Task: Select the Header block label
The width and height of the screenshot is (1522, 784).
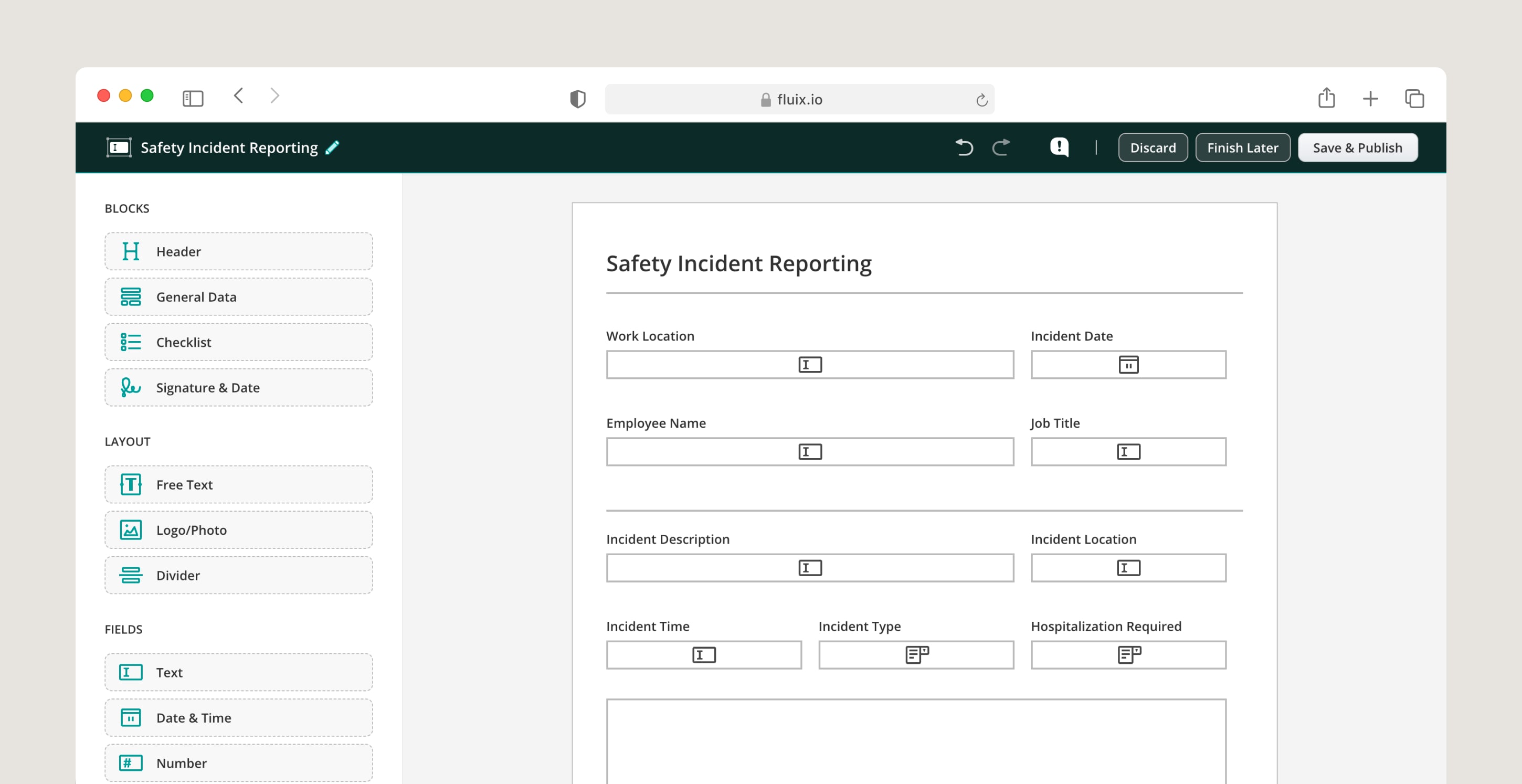Action: 178,252
